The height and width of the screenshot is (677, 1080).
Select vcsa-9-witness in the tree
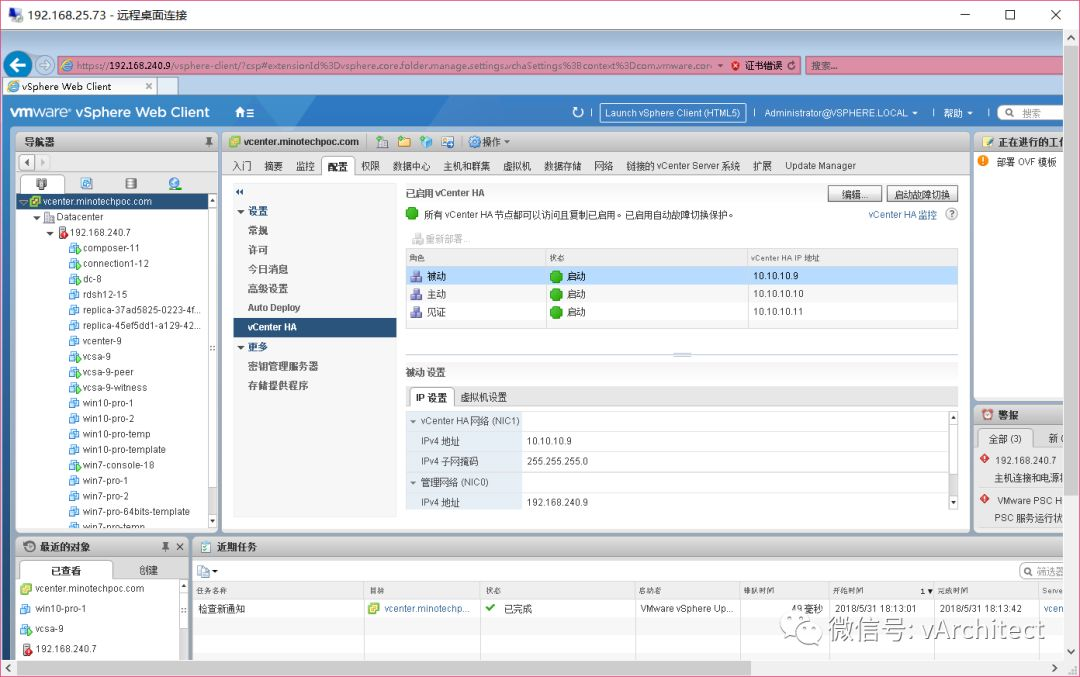tap(114, 388)
